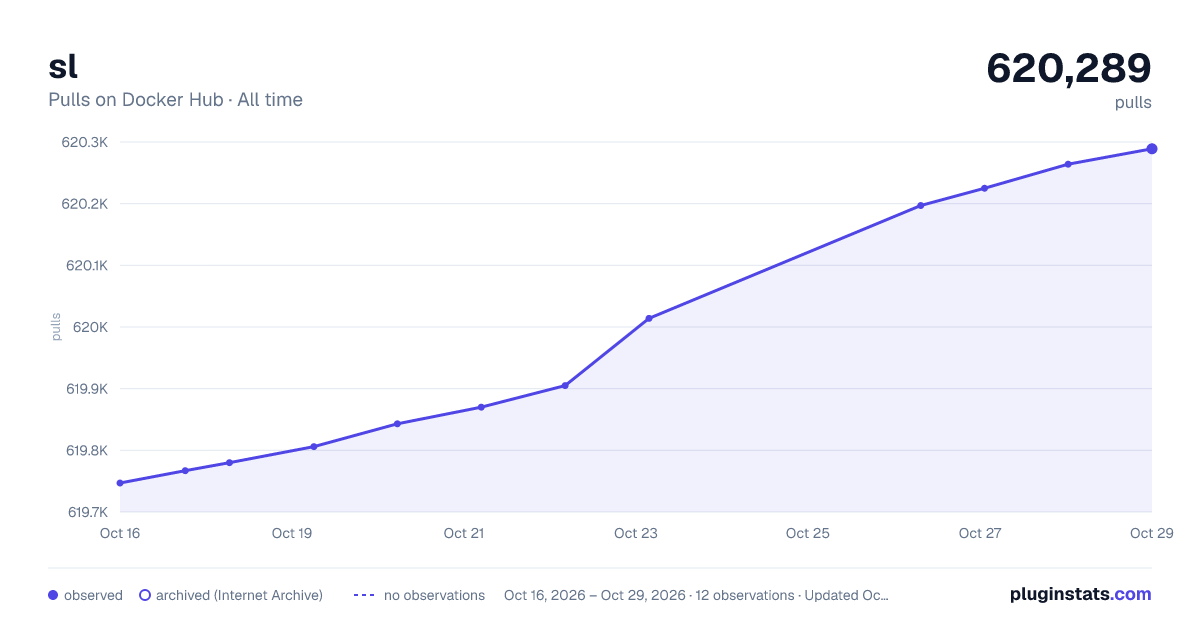Click the 620.3K y-axis label

(x=85, y=142)
